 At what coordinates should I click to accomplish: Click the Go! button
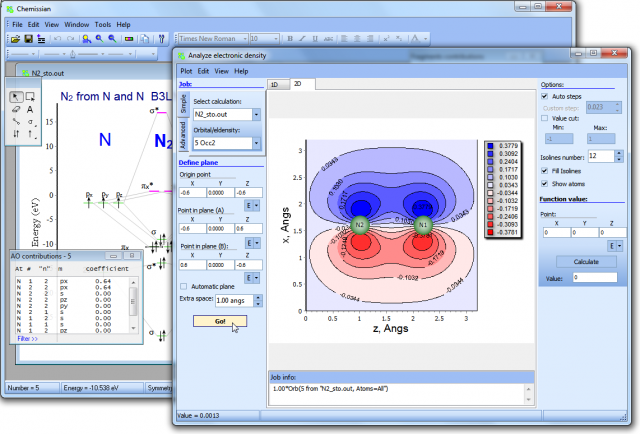click(x=220, y=321)
